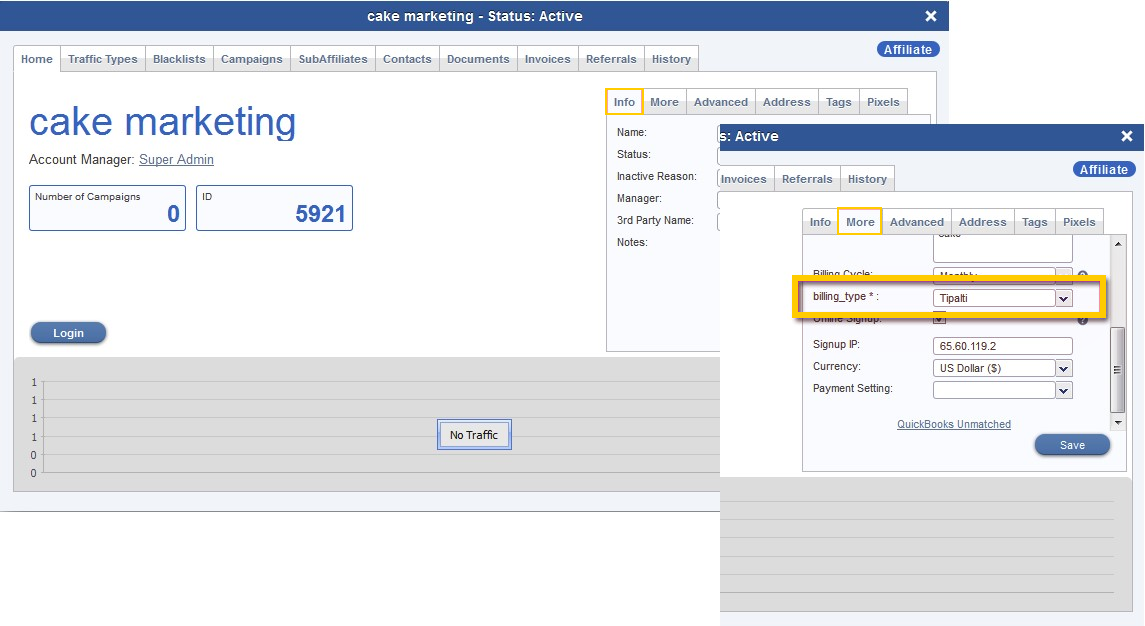Switch to the Traffic Types tab
This screenshot has height=626, width=1145.
[102, 59]
